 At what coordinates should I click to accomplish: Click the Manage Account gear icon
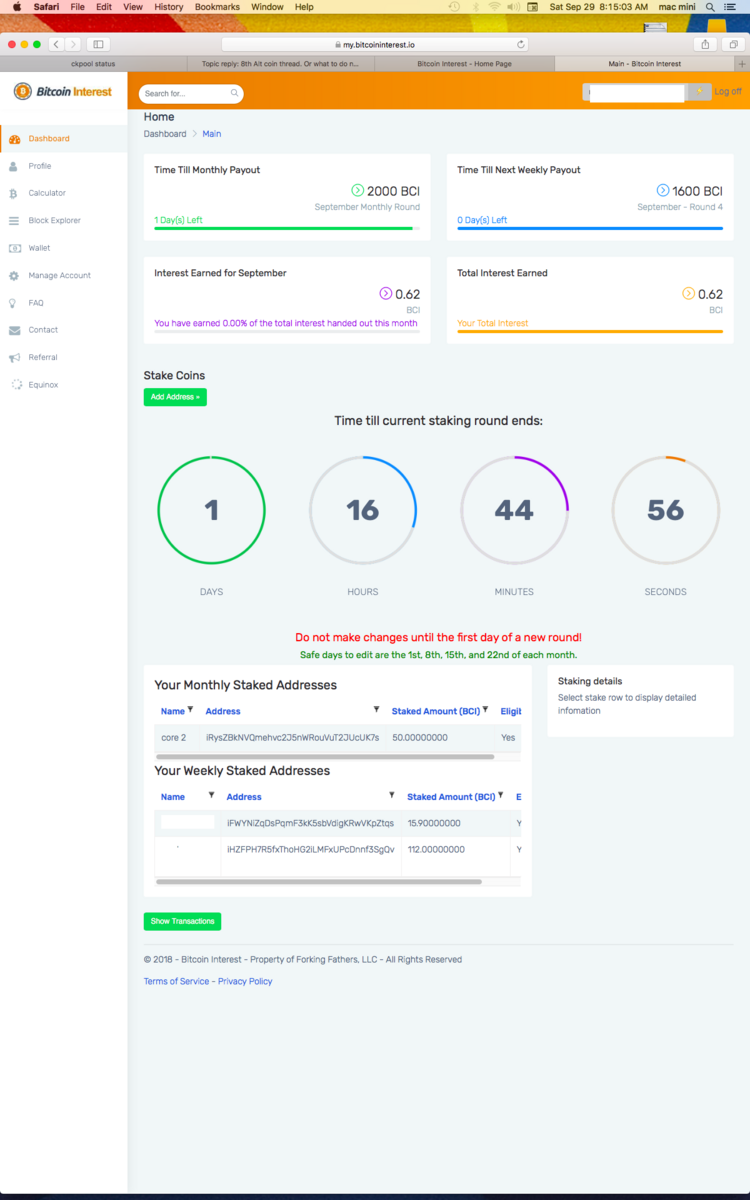pos(14,275)
